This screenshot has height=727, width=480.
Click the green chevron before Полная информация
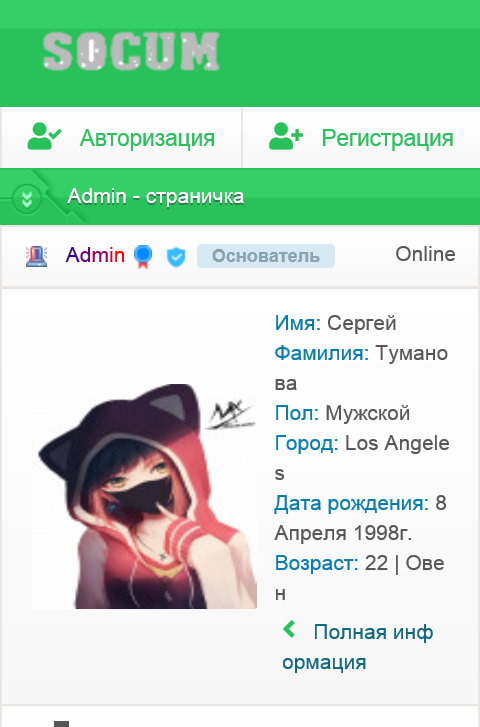click(289, 630)
